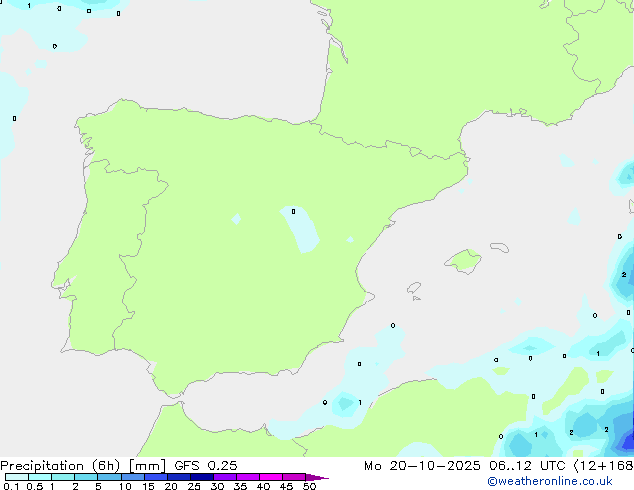Click the legend label '10'
This screenshot has width=634, height=490.
tap(125, 486)
